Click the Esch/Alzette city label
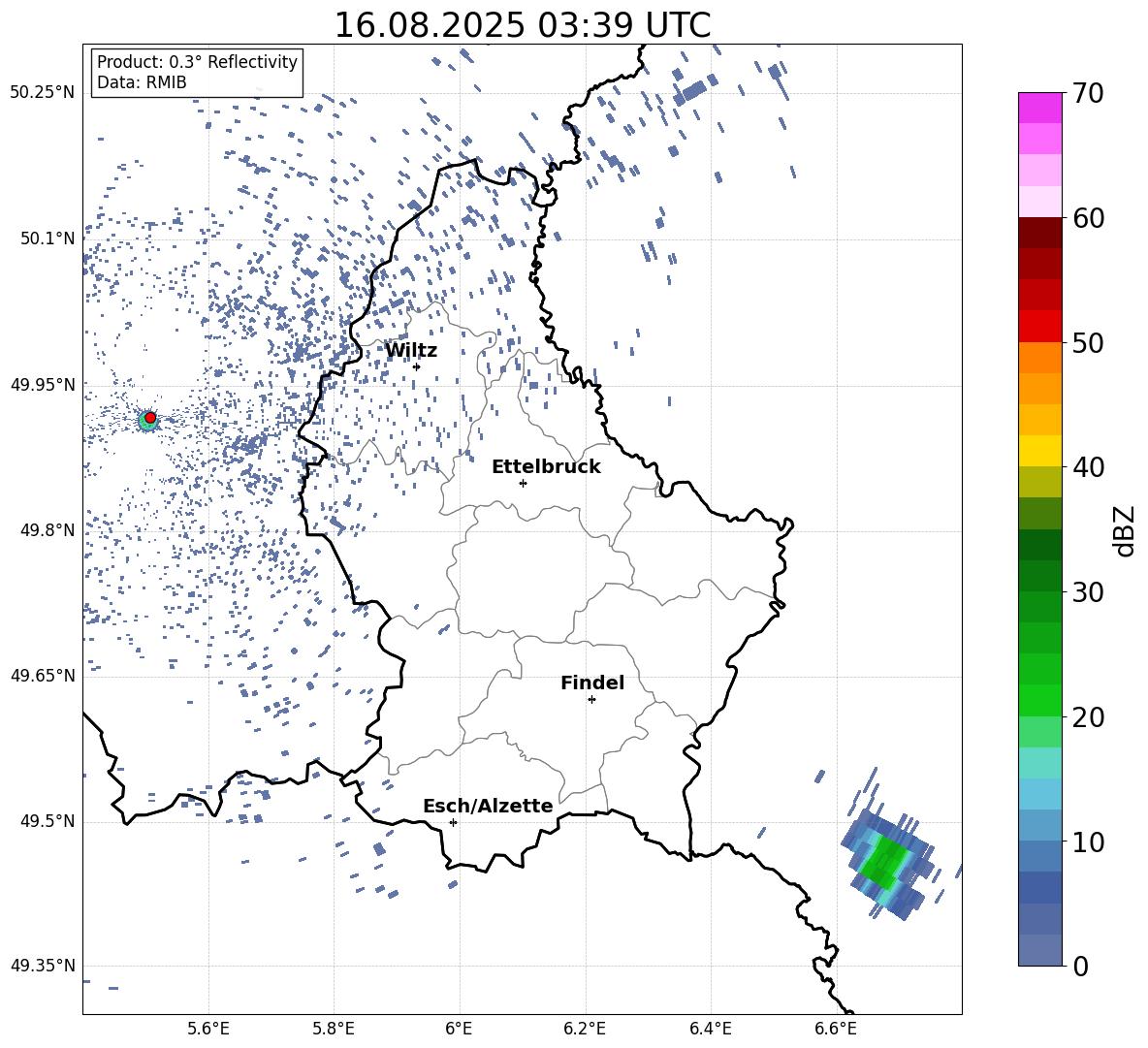Viewport: 1148px width, 1048px height. 489,806
